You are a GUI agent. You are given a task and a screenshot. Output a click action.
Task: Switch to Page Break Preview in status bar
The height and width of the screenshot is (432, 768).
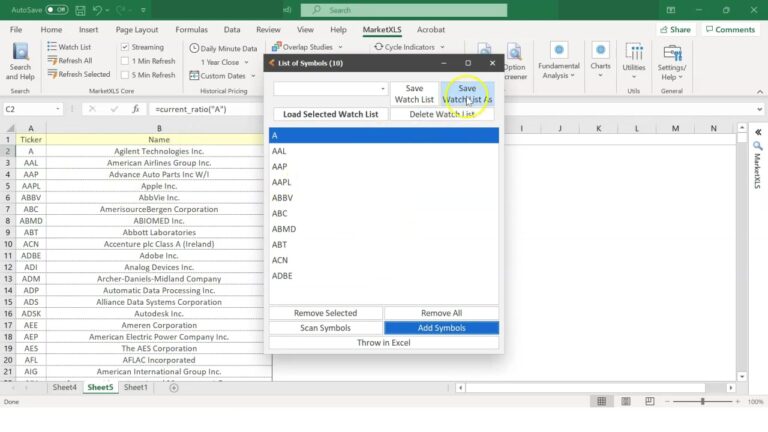[x=650, y=402]
